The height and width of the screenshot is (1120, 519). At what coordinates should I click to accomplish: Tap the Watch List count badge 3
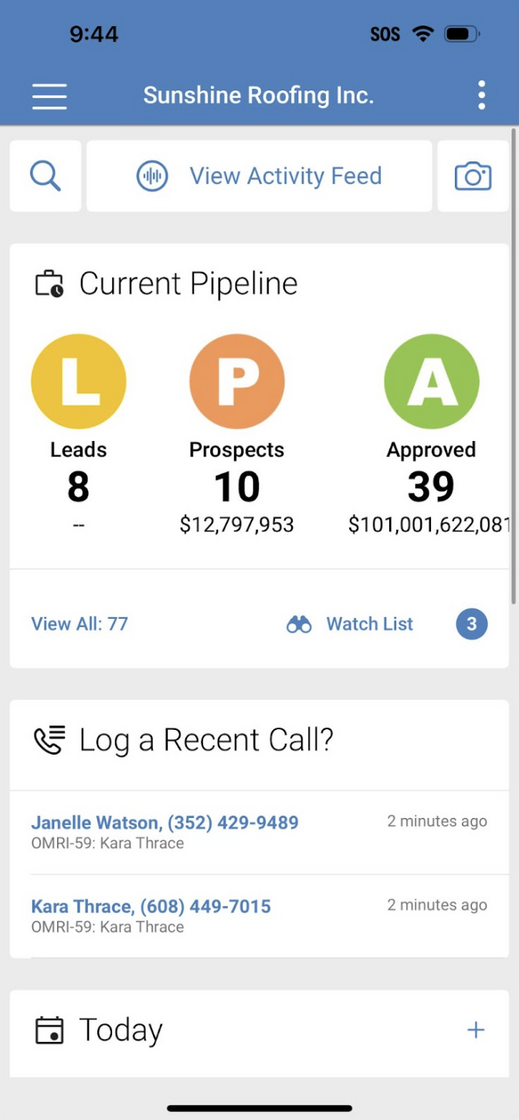472,624
